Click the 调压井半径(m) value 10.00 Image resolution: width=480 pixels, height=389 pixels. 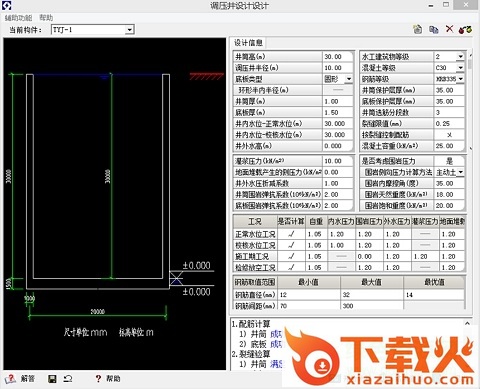[337, 68]
